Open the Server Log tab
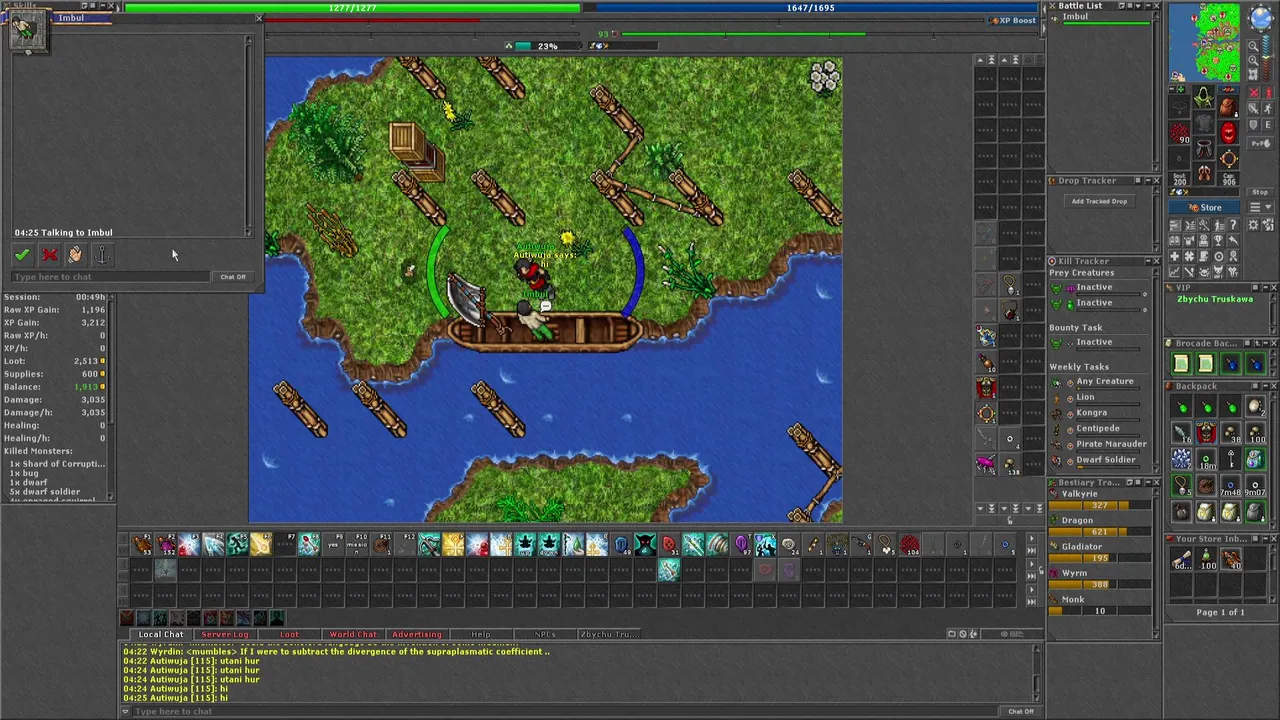The height and width of the screenshot is (720, 1280). (x=225, y=634)
